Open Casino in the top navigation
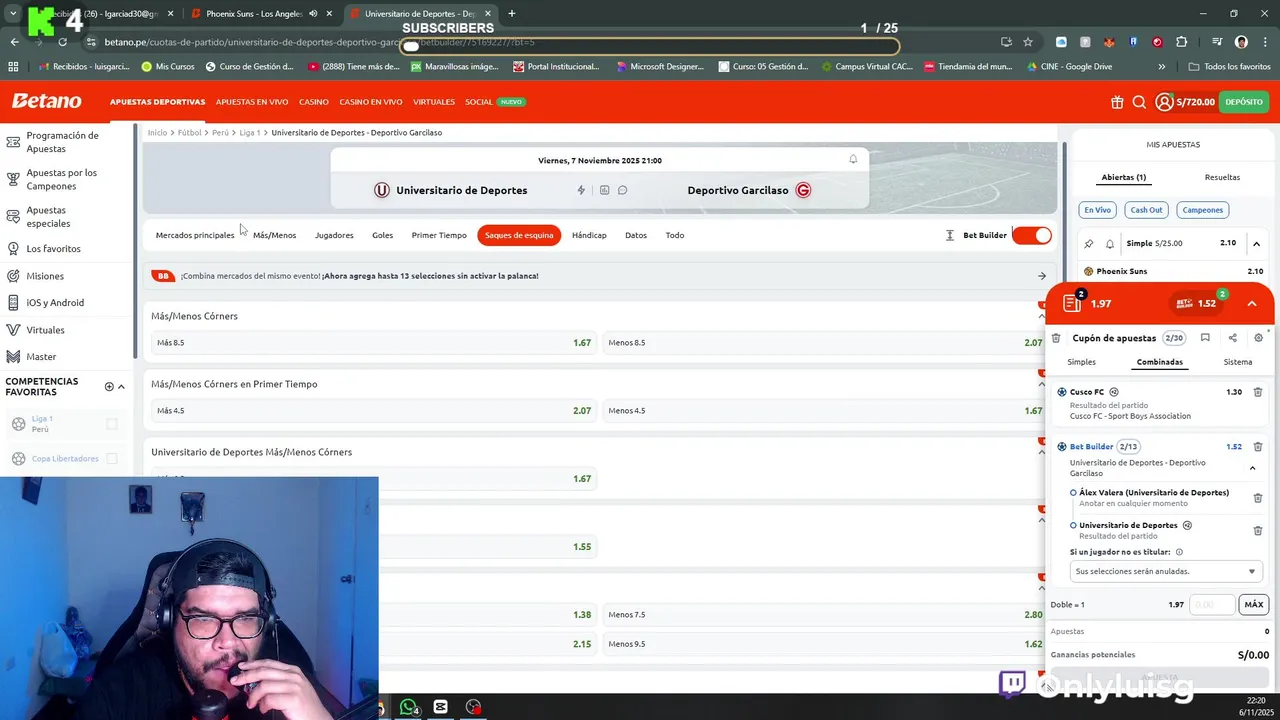This screenshot has width=1280, height=720. point(313,102)
